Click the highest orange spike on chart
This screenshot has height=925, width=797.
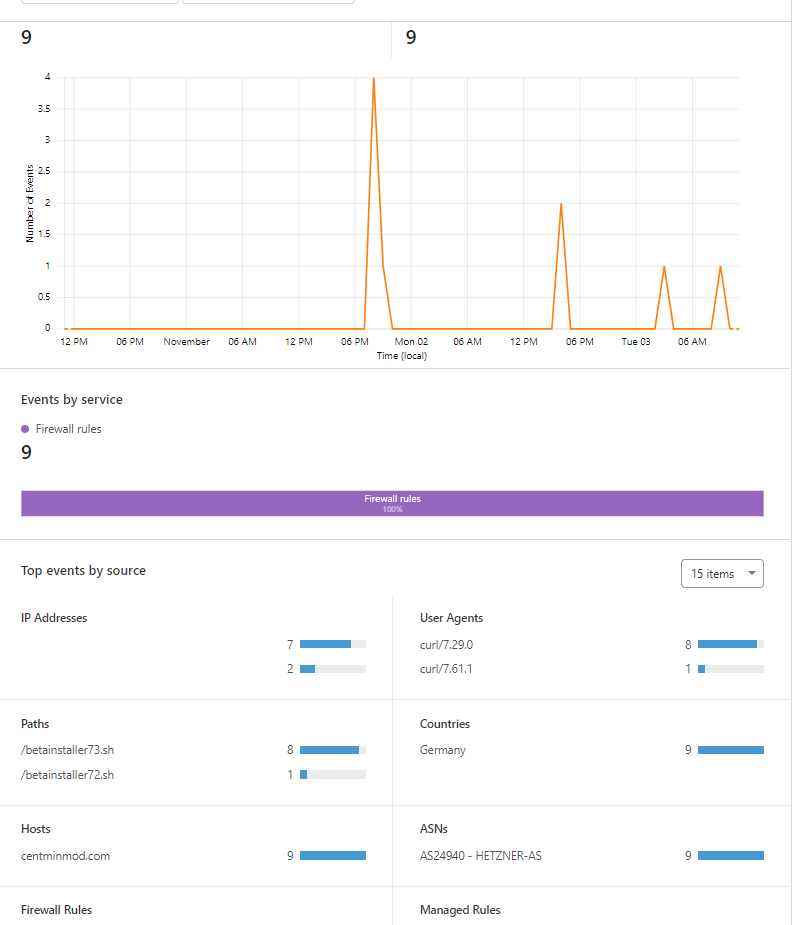pos(373,78)
